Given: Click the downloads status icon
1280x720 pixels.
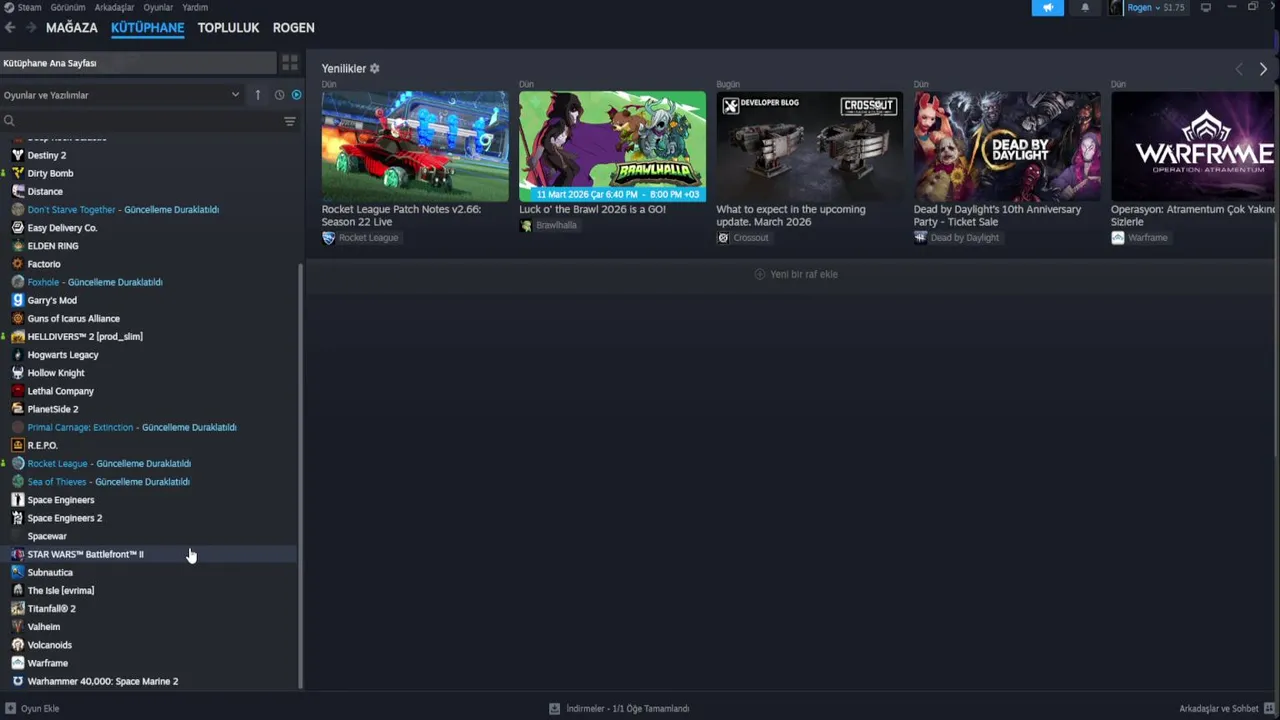Looking at the screenshot, I should pos(555,708).
